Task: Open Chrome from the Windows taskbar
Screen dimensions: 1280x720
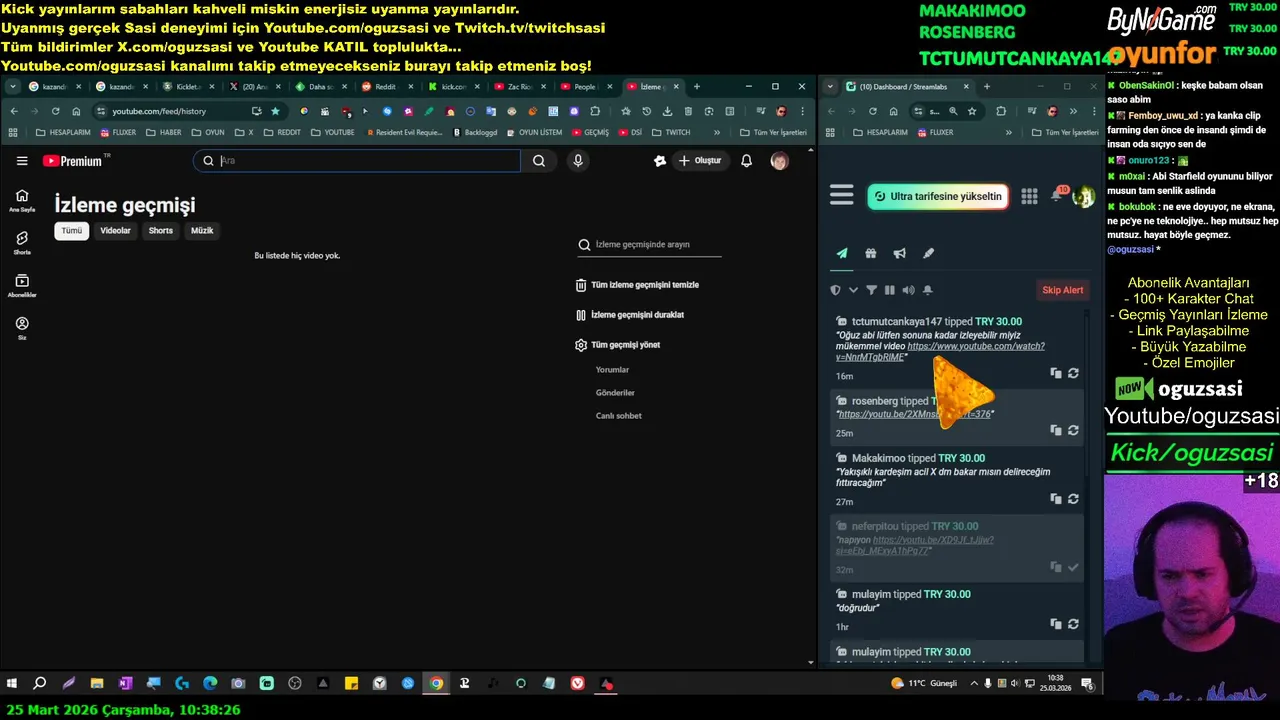Action: tap(436, 684)
